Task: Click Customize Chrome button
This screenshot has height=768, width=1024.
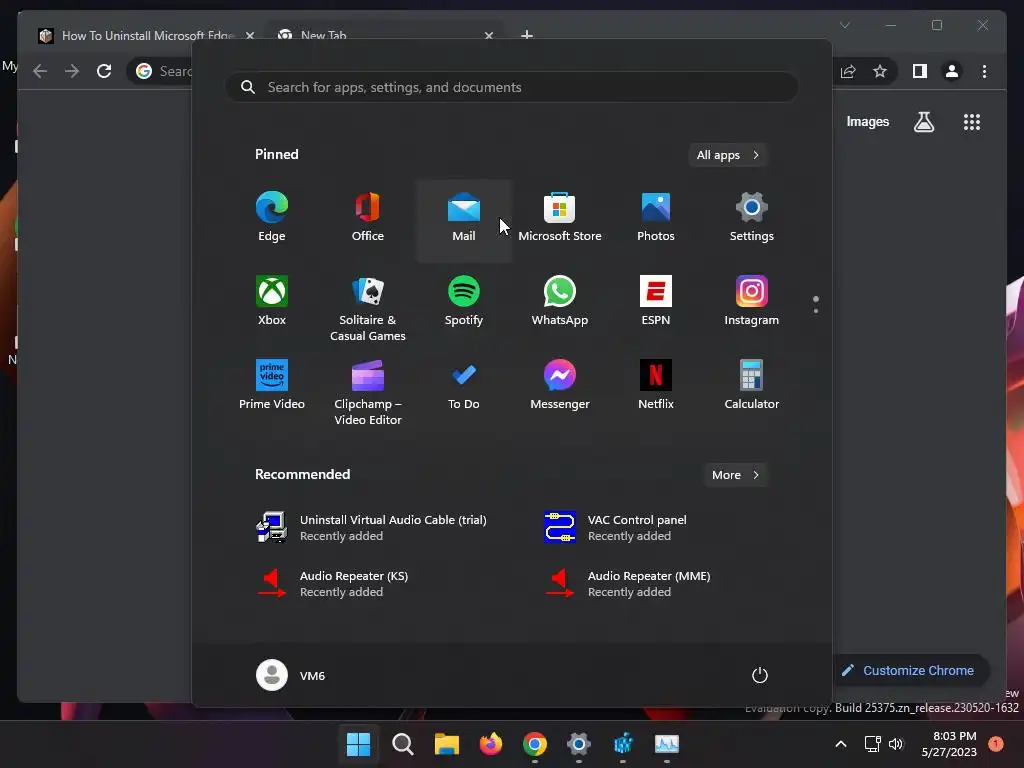Action: (910, 671)
